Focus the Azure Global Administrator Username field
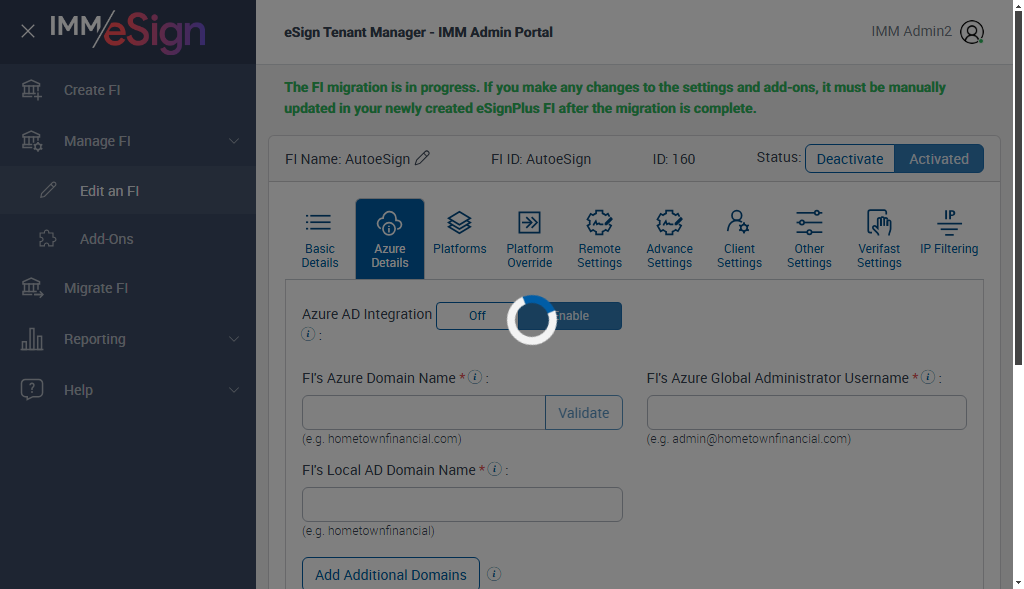 pos(807,412)
